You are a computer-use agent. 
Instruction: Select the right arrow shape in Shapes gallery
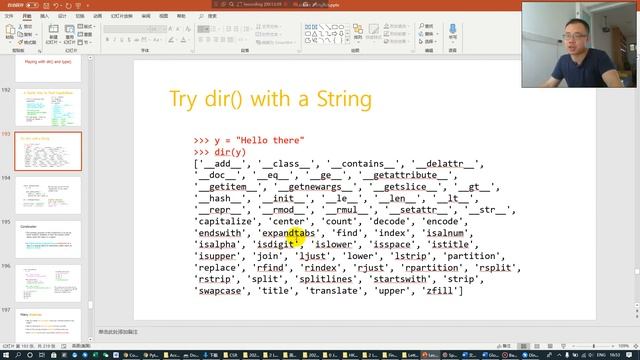(335, 34)
